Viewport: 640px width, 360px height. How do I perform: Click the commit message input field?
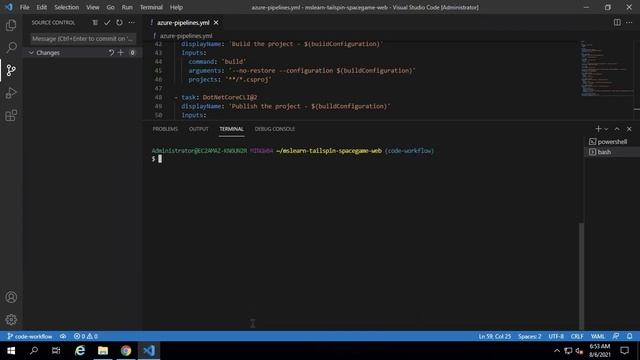(83, 39)
